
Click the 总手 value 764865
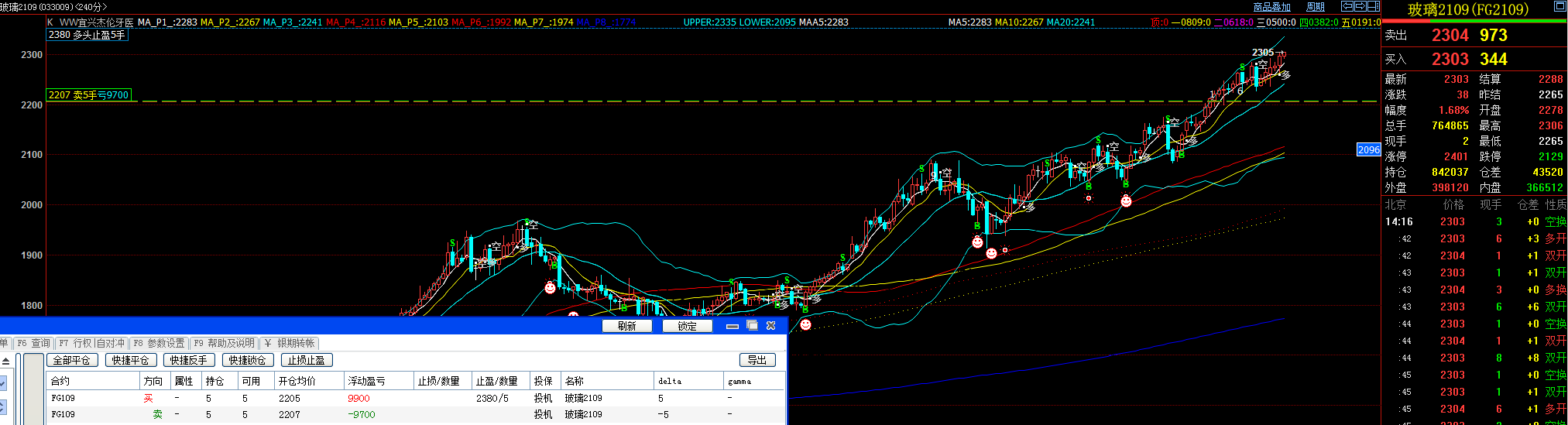point(1450,125)
